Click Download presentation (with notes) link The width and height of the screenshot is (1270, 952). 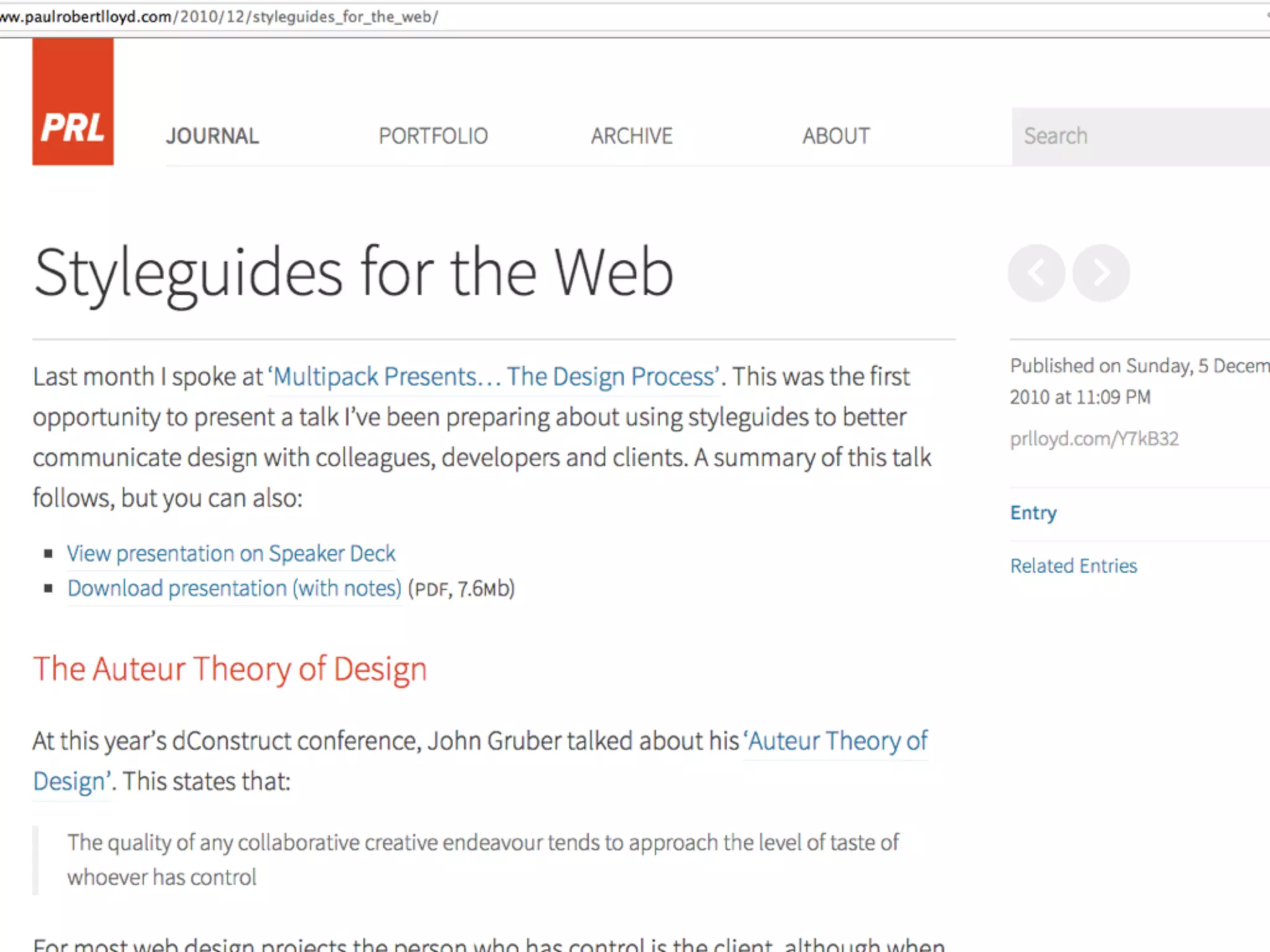pyautogui.click(x=234, y=588)
